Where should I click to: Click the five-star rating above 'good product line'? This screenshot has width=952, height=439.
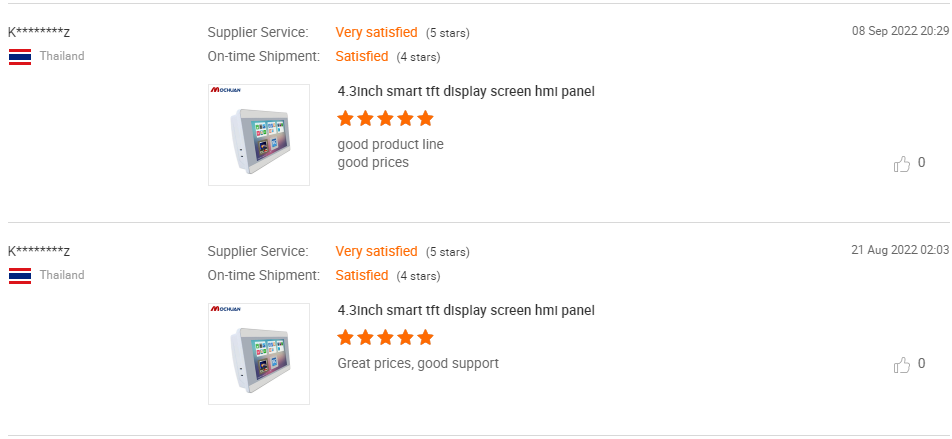[386, 119]
